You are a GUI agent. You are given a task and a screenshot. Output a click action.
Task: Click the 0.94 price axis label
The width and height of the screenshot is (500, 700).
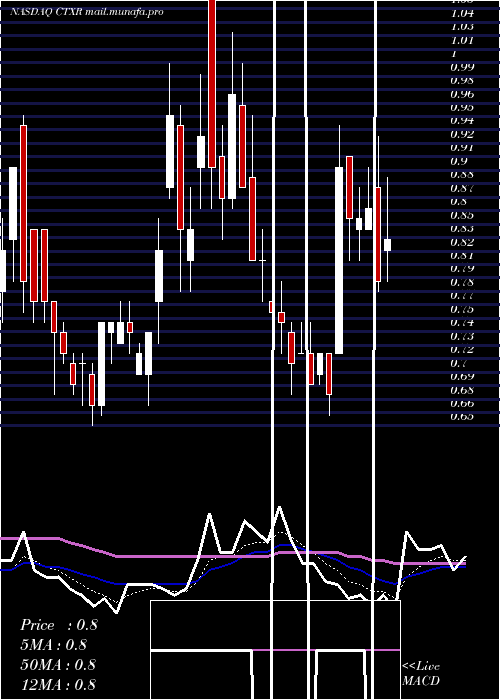tap(462, 121)
